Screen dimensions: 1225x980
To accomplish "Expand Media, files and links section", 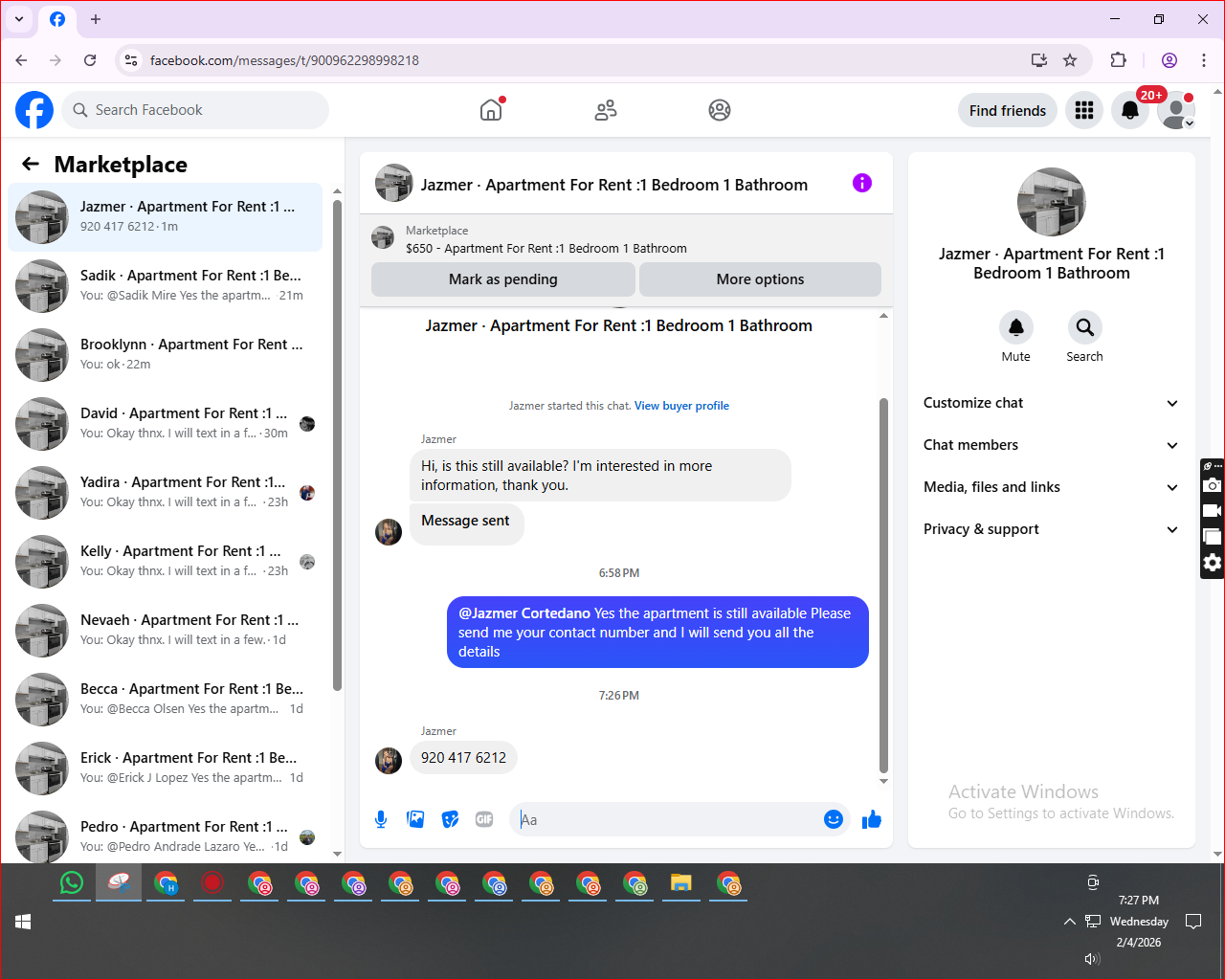I will coord(1051,487).
